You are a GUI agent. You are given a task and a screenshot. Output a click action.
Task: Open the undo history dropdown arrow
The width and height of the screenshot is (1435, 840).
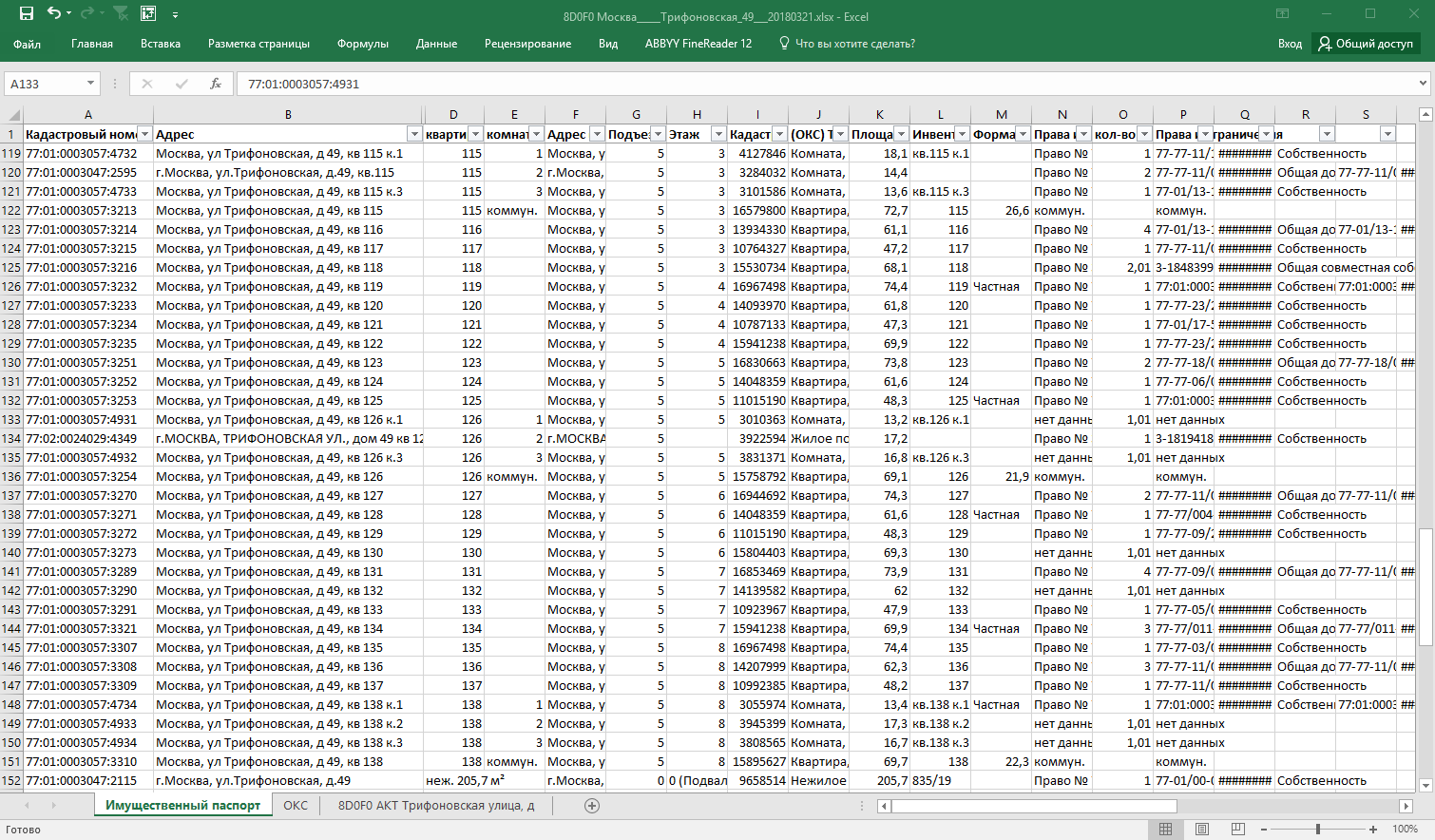(69, 14)
